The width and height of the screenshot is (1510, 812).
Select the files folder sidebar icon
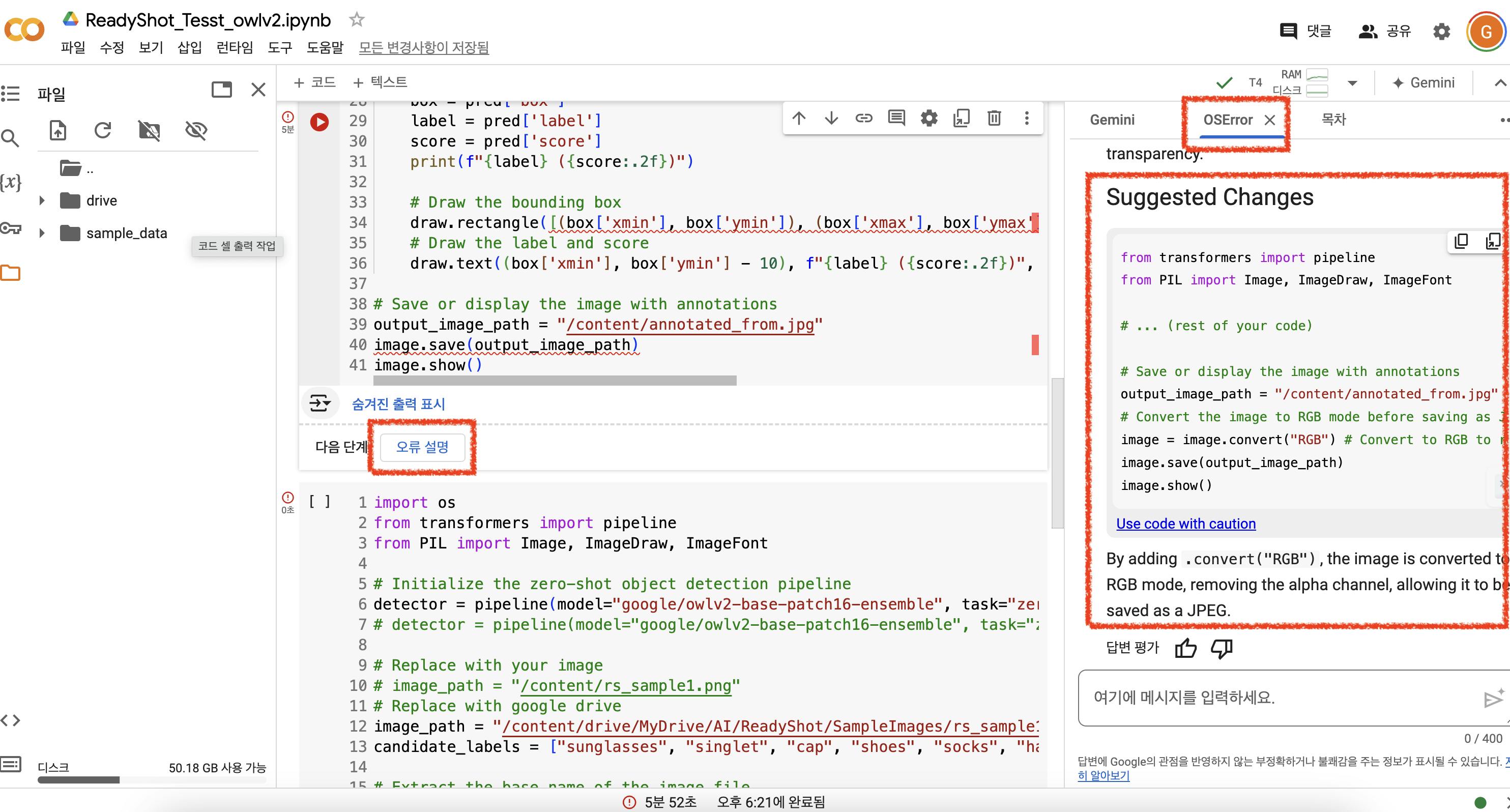click(x=11, y=273)
